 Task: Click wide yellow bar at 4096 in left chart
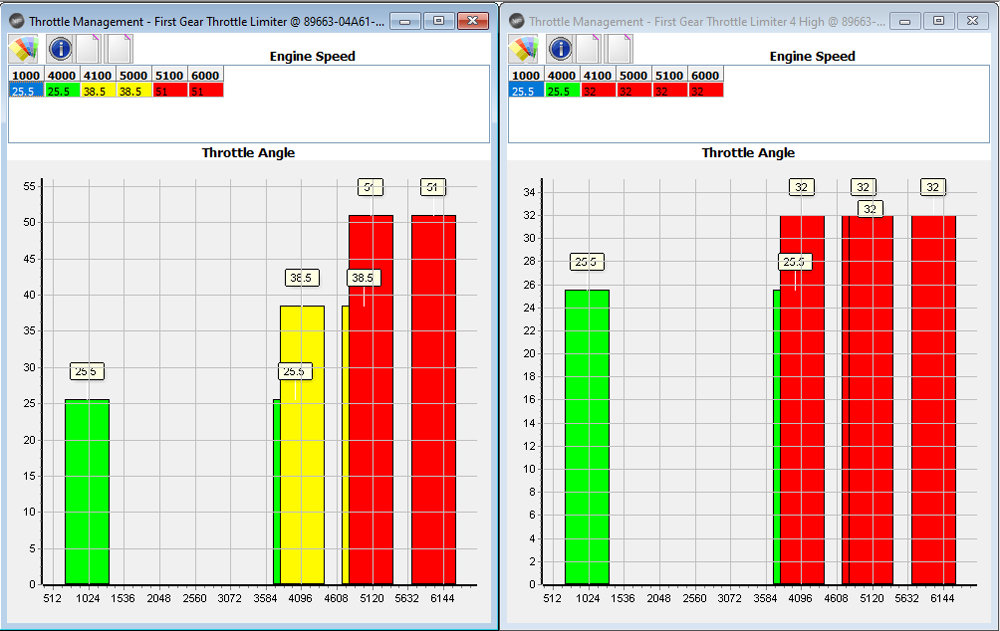pyautogui.click(x=302, y=445)
